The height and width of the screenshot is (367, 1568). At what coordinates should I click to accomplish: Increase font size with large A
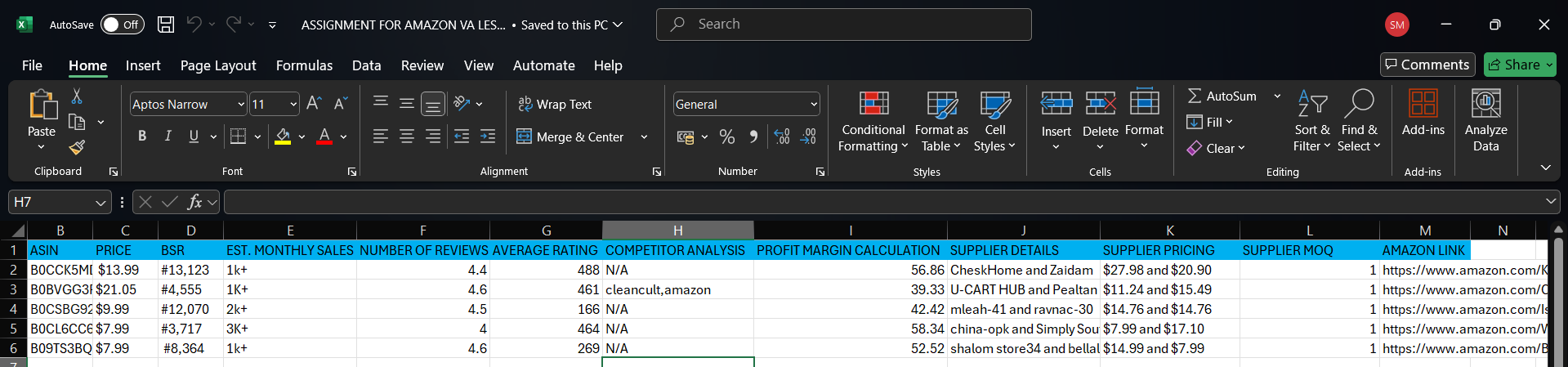pyautogui.click(x=314, y=104)
